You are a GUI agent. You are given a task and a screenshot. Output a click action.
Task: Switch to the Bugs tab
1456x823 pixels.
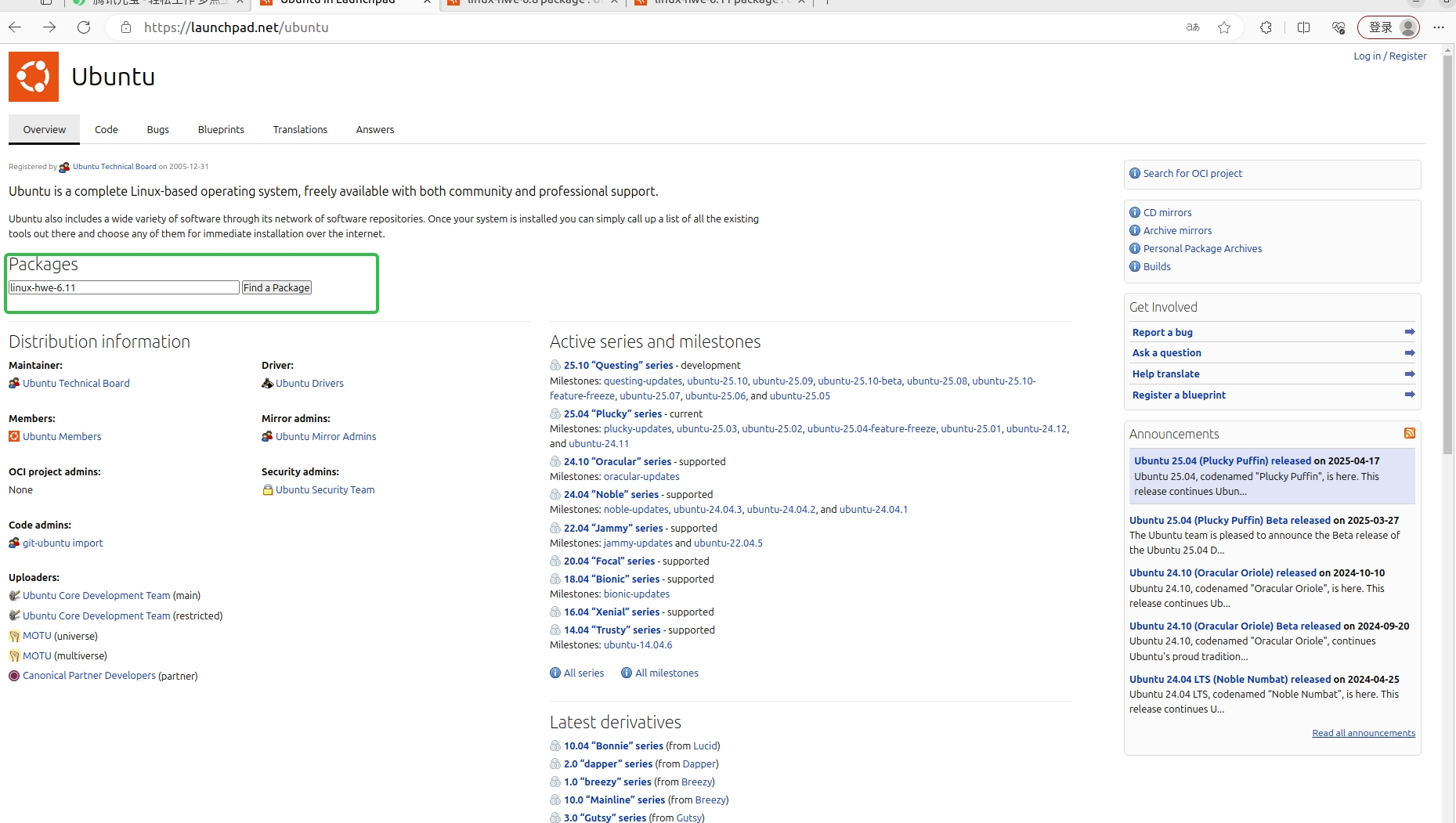coord(157,129)
